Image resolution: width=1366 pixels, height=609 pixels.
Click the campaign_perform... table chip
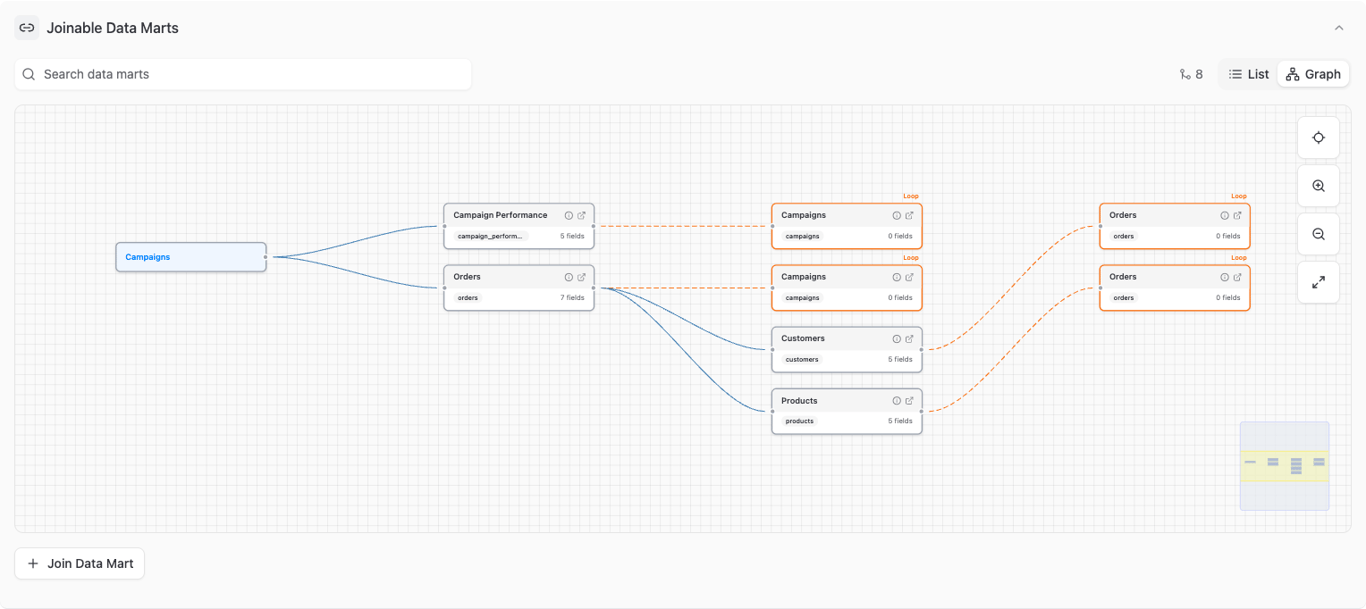click(x=490, y=236)
